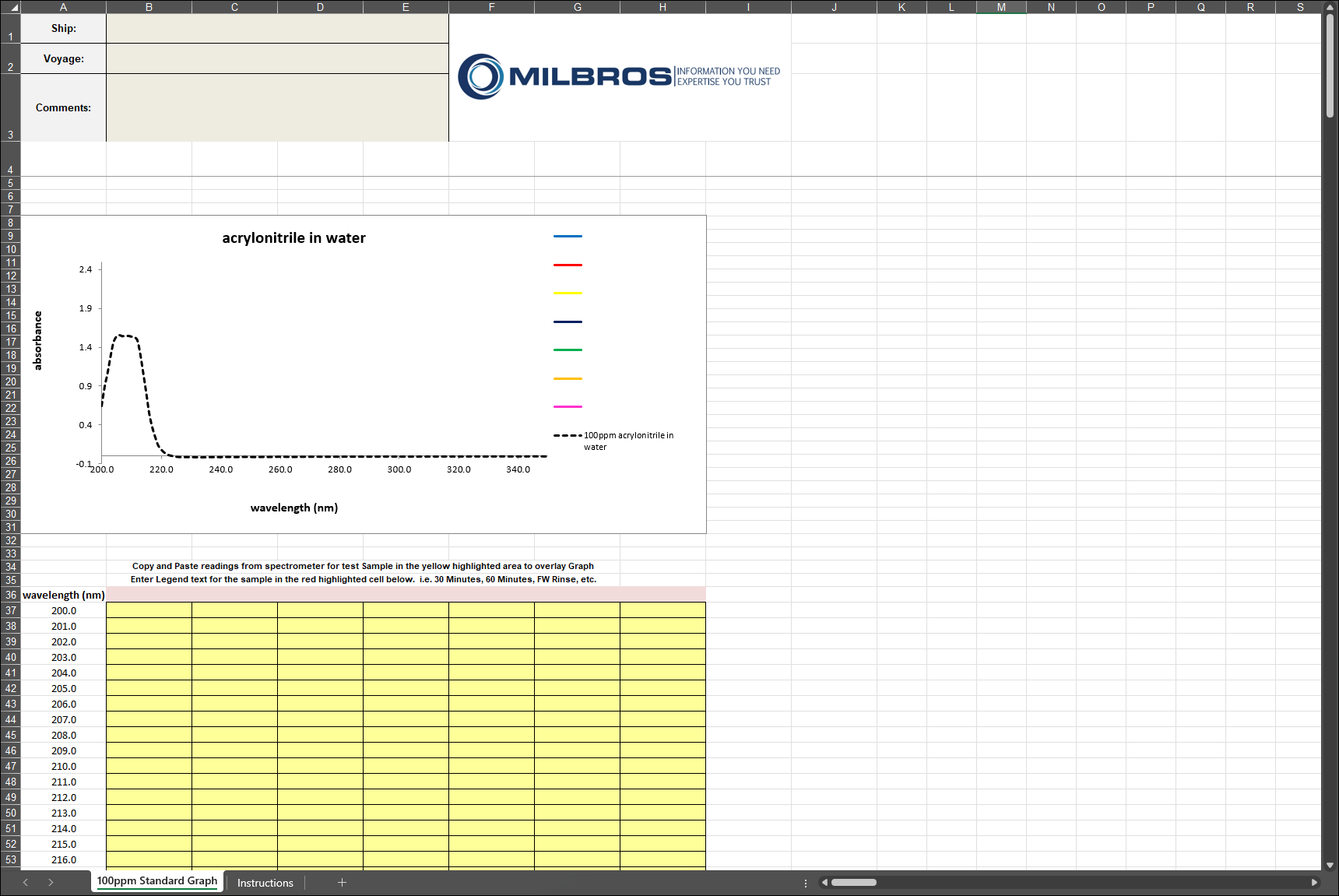Click the Comments input box
This screenshot has height=896, width=1339.
(277, 107)
